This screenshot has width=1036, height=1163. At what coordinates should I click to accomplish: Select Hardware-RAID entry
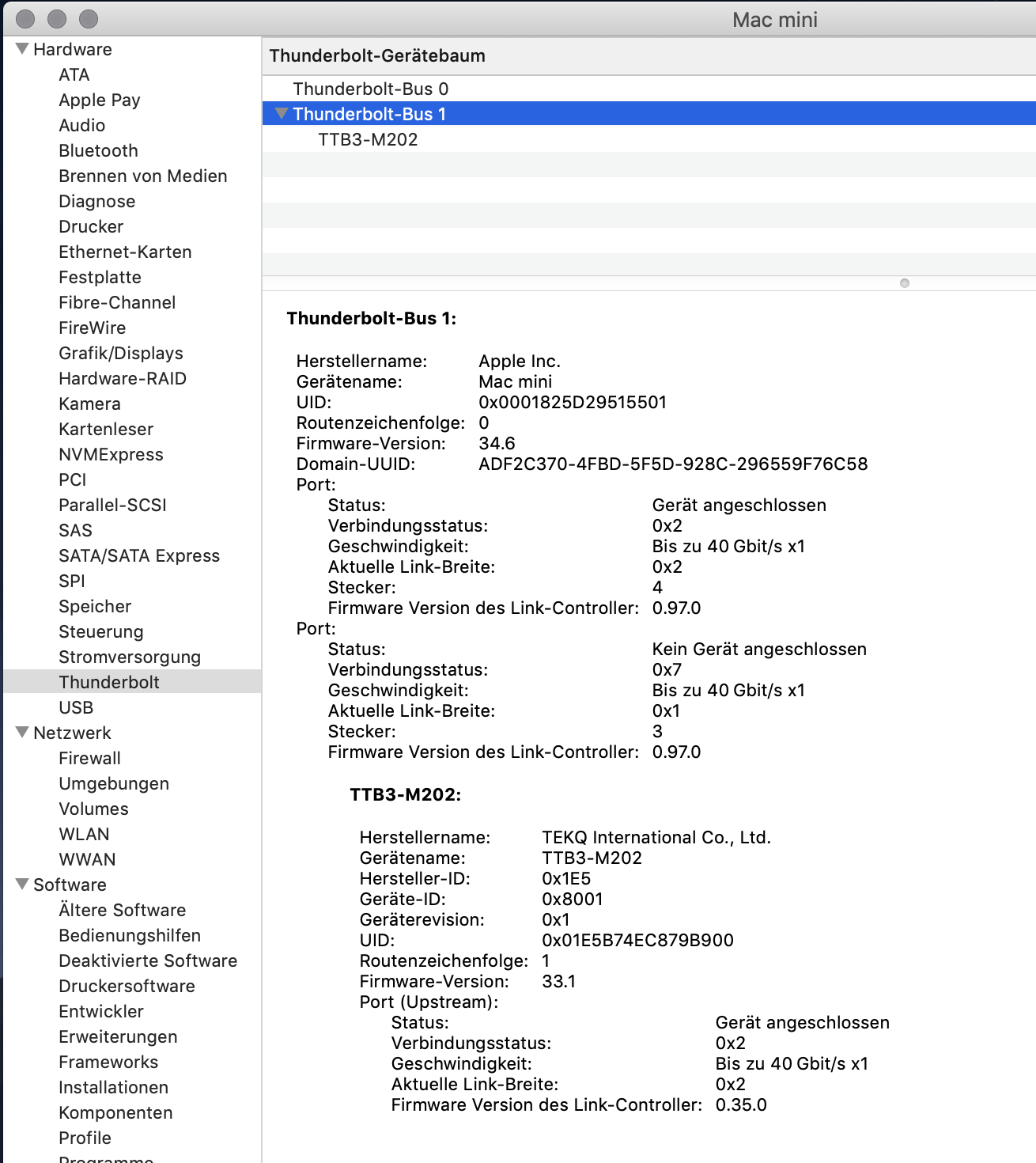(x=123, y=378)
